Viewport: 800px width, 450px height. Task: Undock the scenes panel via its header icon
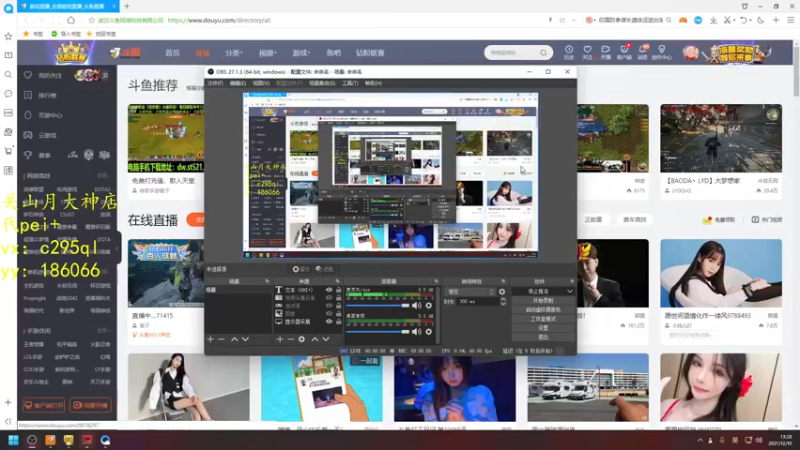click(x=267, y=281)
